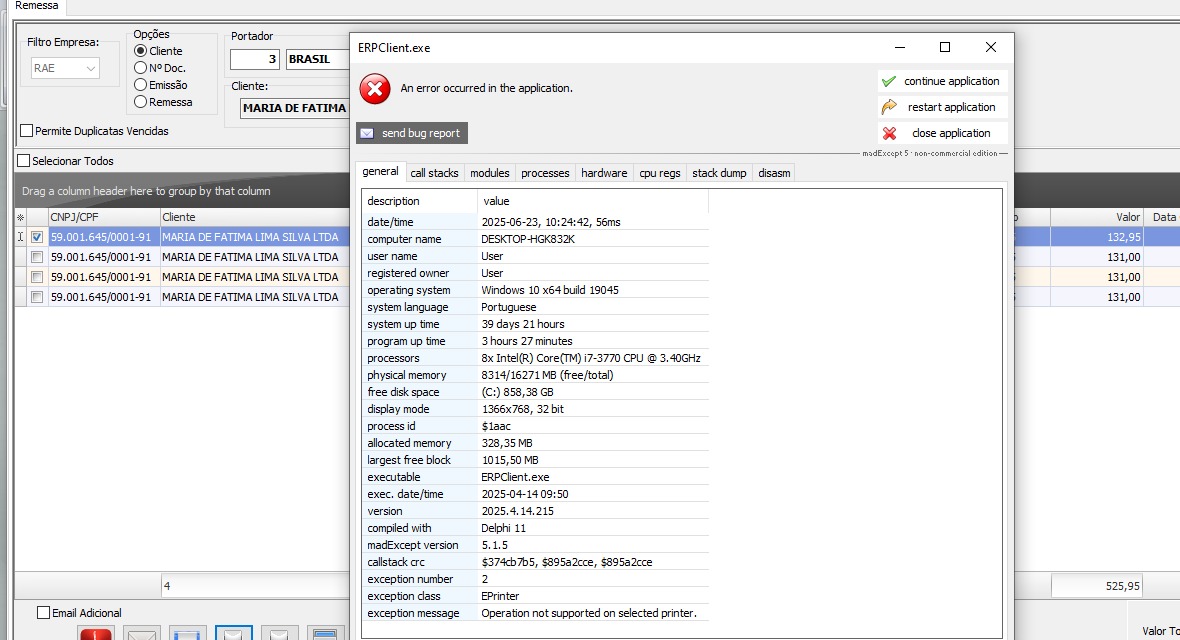Click the Portador number field containing 3
This screenshot has height=640, width=1180.
(x=255, y=59)
